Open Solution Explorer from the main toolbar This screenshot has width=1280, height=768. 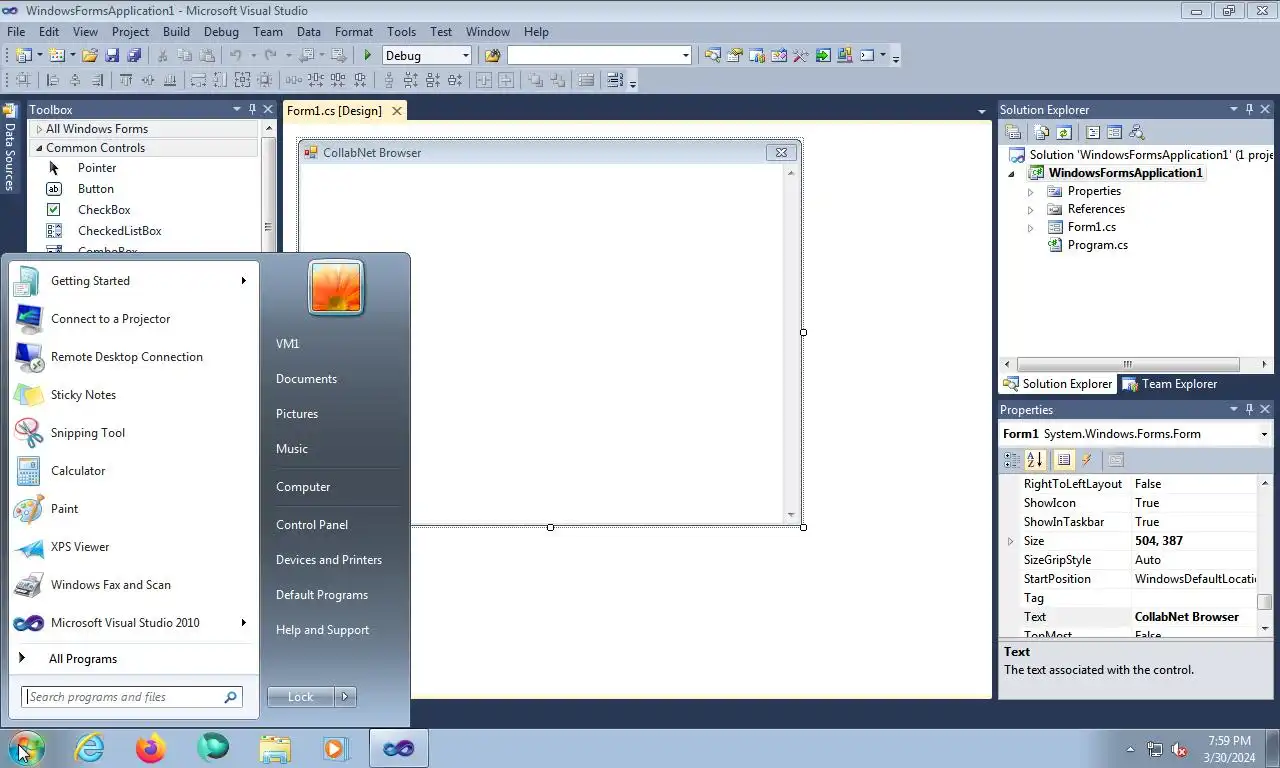point(712,56)
